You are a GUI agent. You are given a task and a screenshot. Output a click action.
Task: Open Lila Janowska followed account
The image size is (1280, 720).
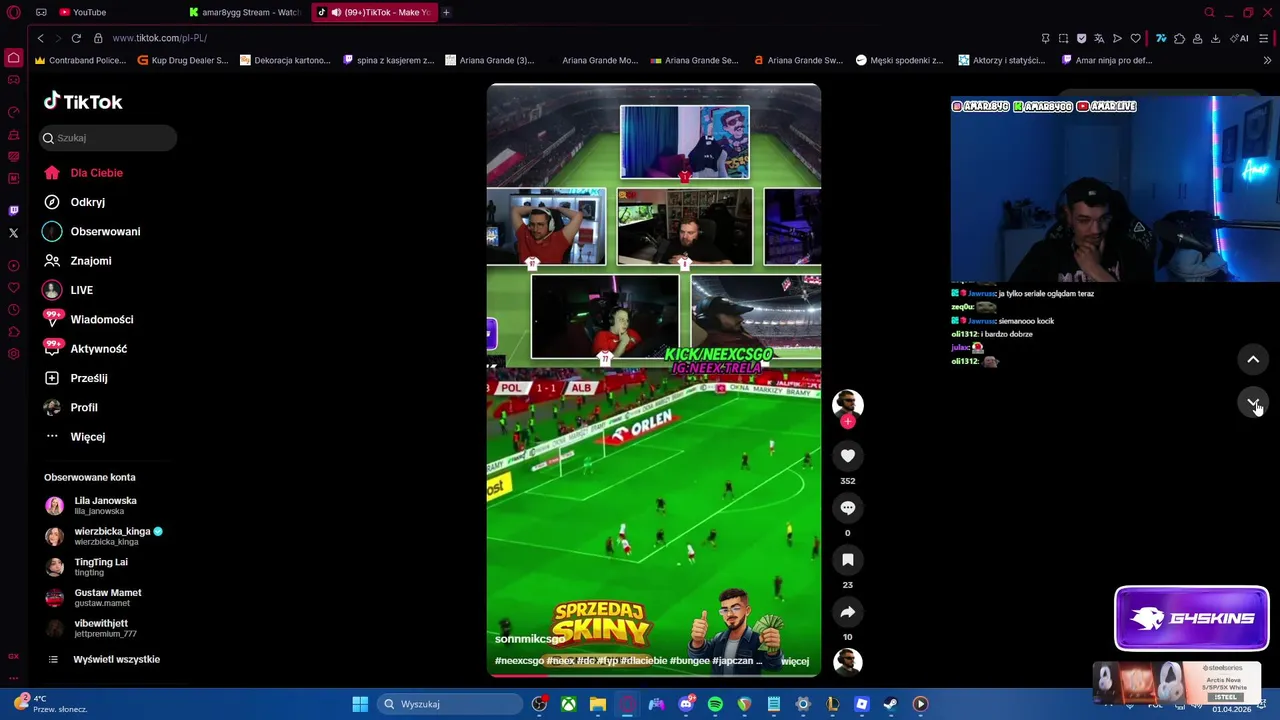click(x=92, y=505)
